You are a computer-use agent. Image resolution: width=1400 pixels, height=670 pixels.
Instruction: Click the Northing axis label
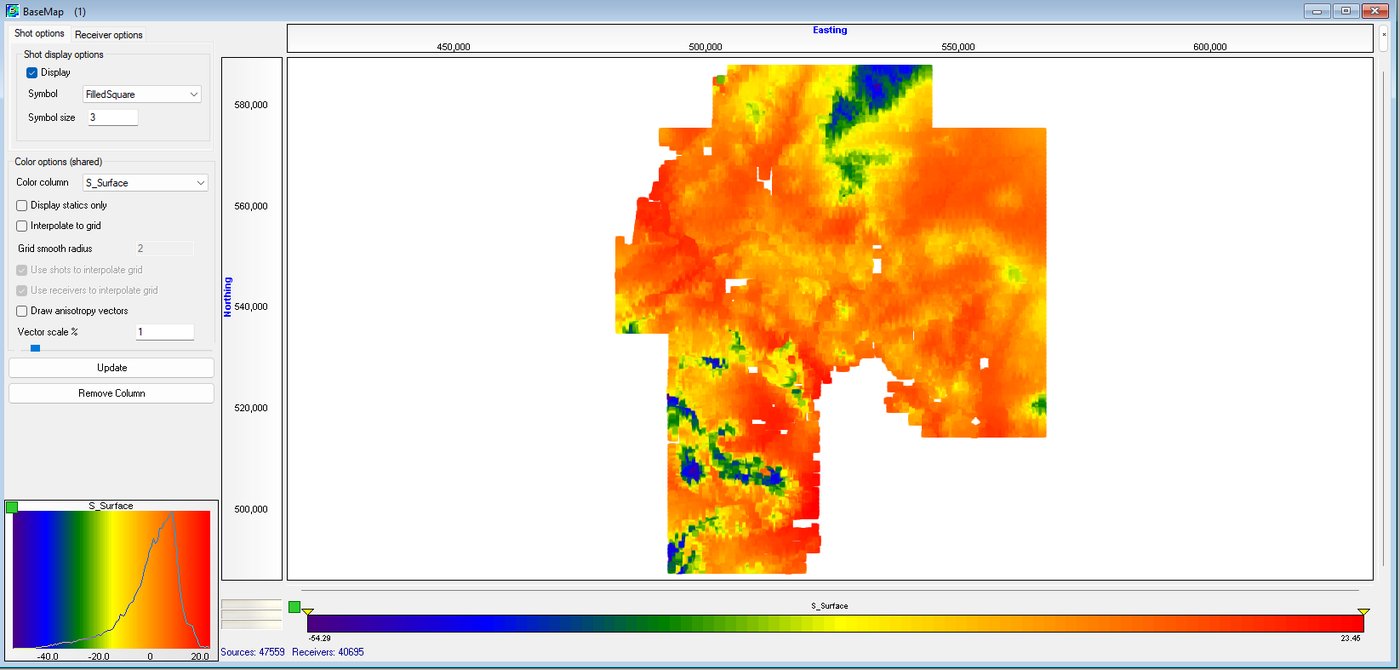click(x=228, y=297)
